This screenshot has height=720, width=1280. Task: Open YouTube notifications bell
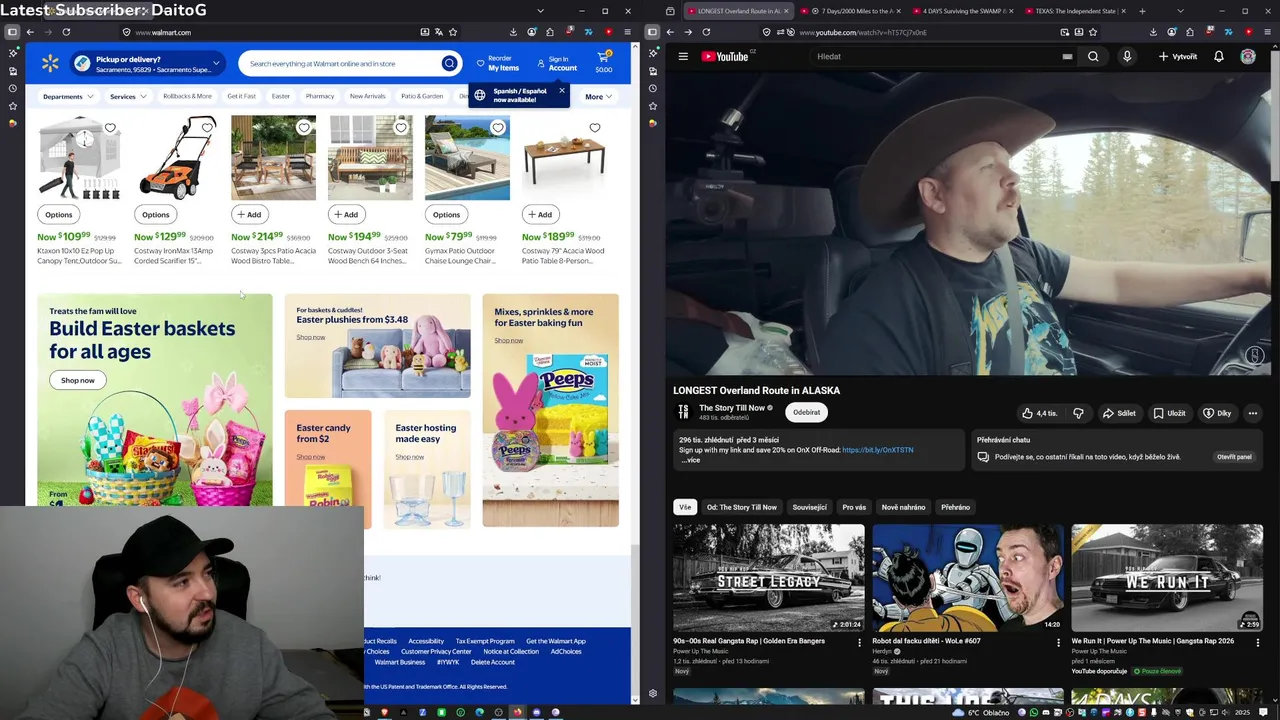(x=1218, y=56)
